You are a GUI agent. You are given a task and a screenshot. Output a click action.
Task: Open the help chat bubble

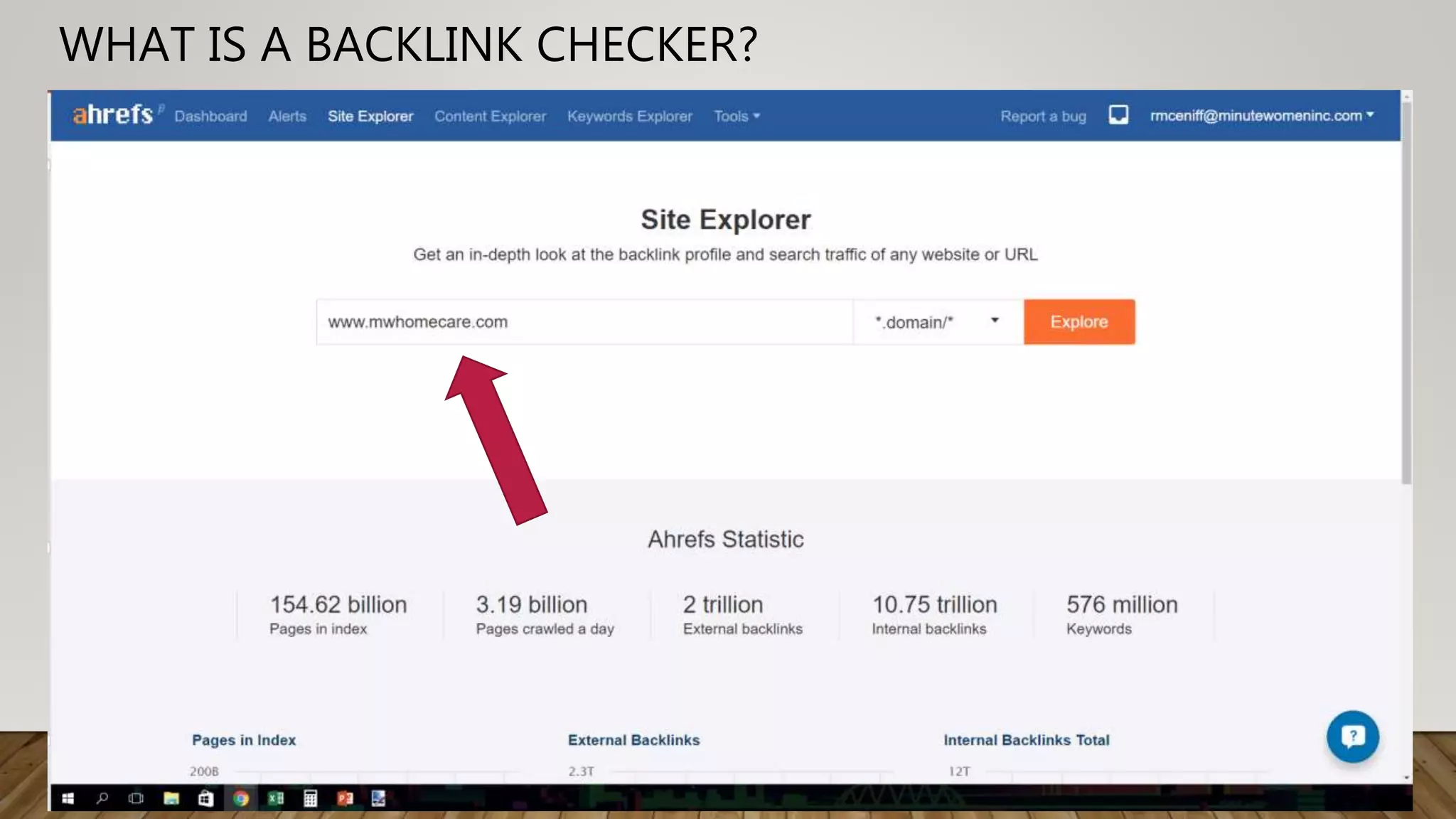[1352, 737]
